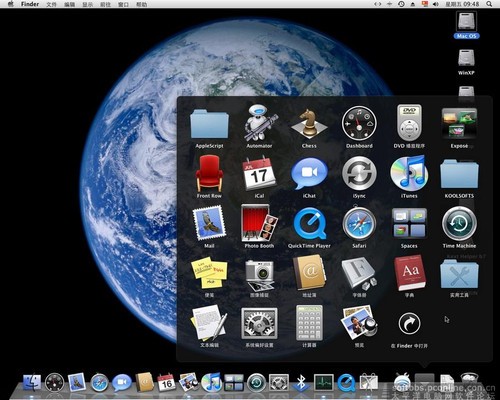
Task: Click the Mail stamp icon in the Dock
Action: point(77,382)
